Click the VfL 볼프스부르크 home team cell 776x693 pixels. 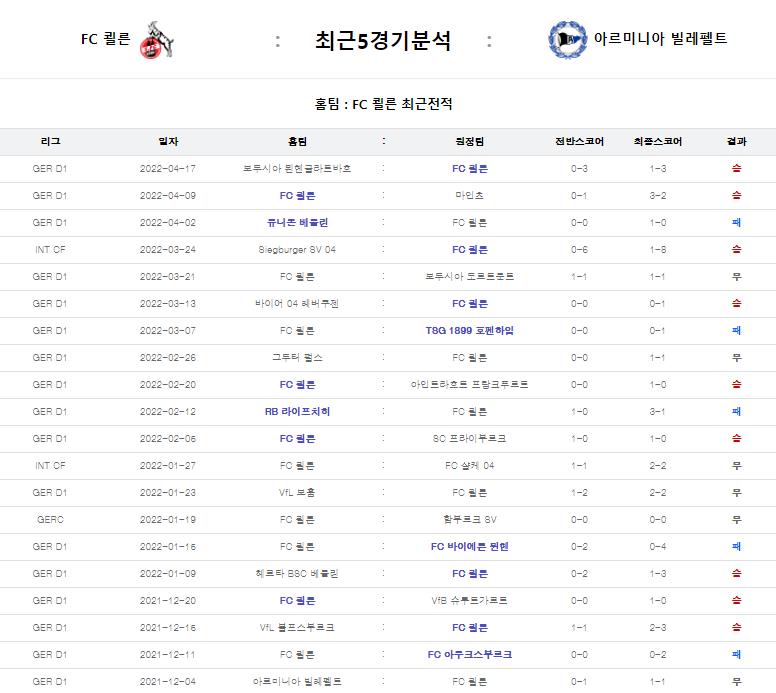point(297,627)
